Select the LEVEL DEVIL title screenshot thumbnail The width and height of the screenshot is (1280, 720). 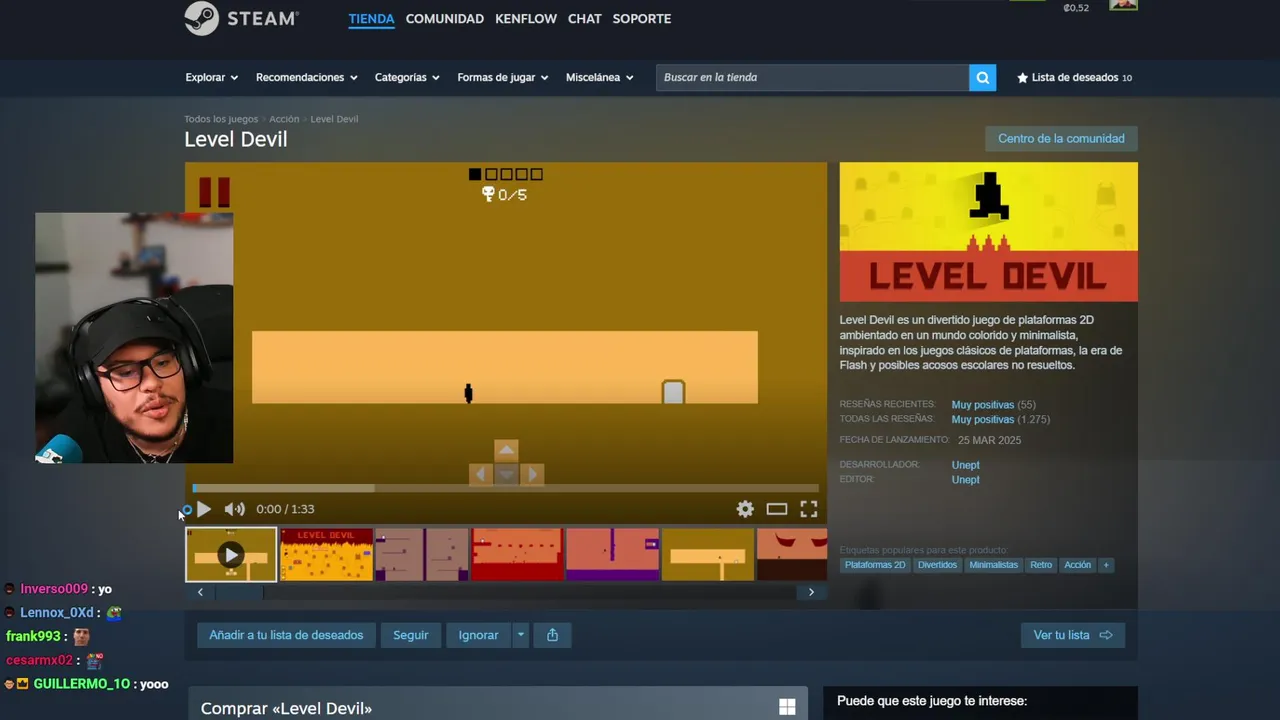tap(326, 555)
